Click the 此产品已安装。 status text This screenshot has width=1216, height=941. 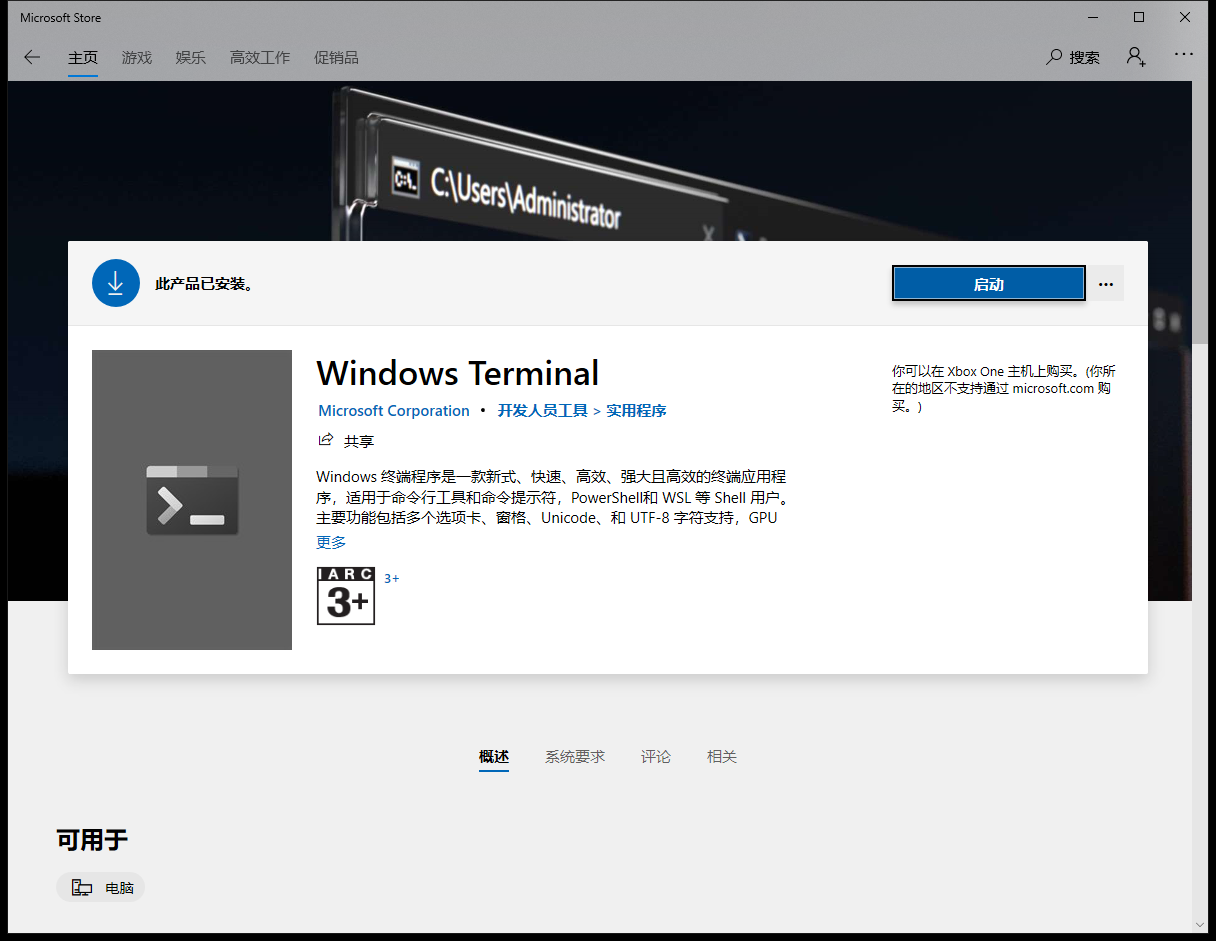[205, 284]
